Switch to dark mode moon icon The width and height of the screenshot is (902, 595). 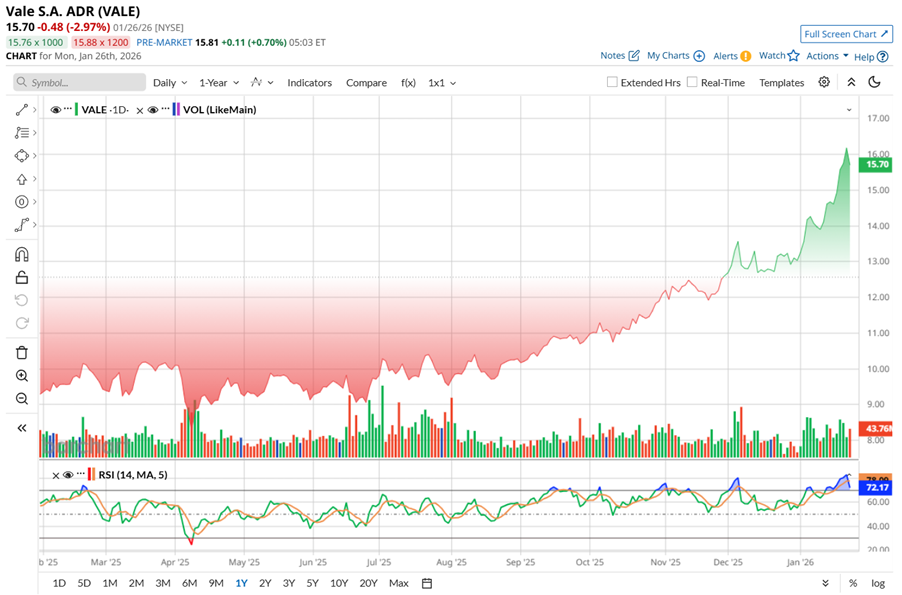click(x=874, y=82)
